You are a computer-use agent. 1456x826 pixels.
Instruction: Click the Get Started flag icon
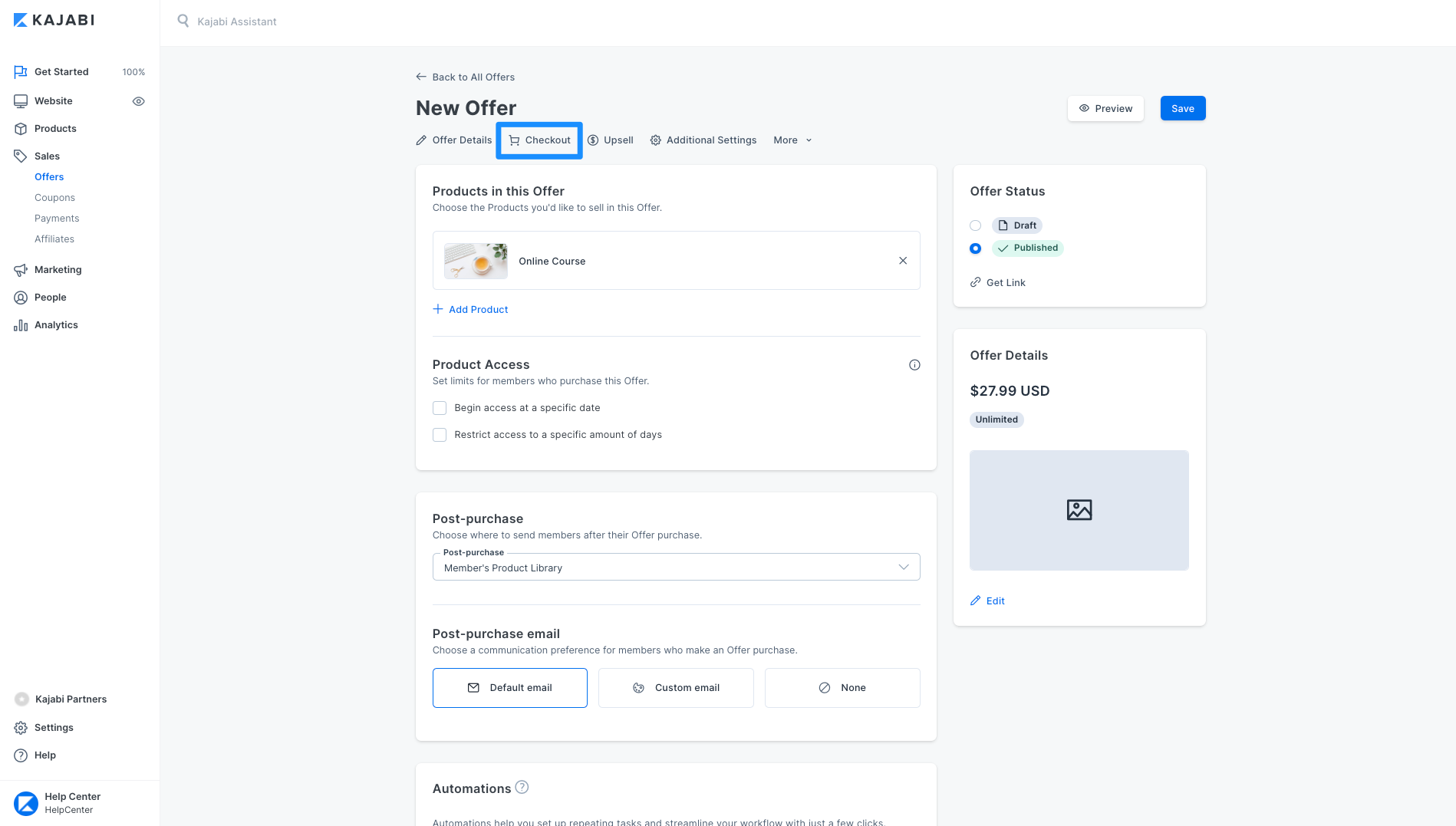click(x=21, y=72)
